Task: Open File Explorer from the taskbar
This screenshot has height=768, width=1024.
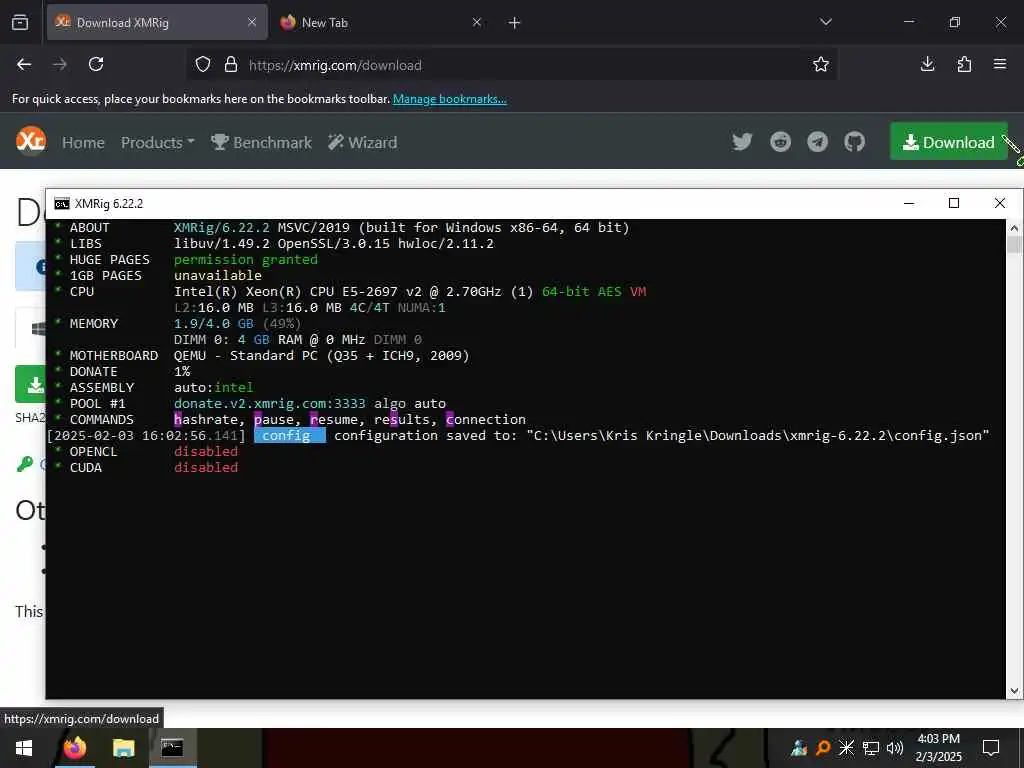Action: click(x=123, y=748)
